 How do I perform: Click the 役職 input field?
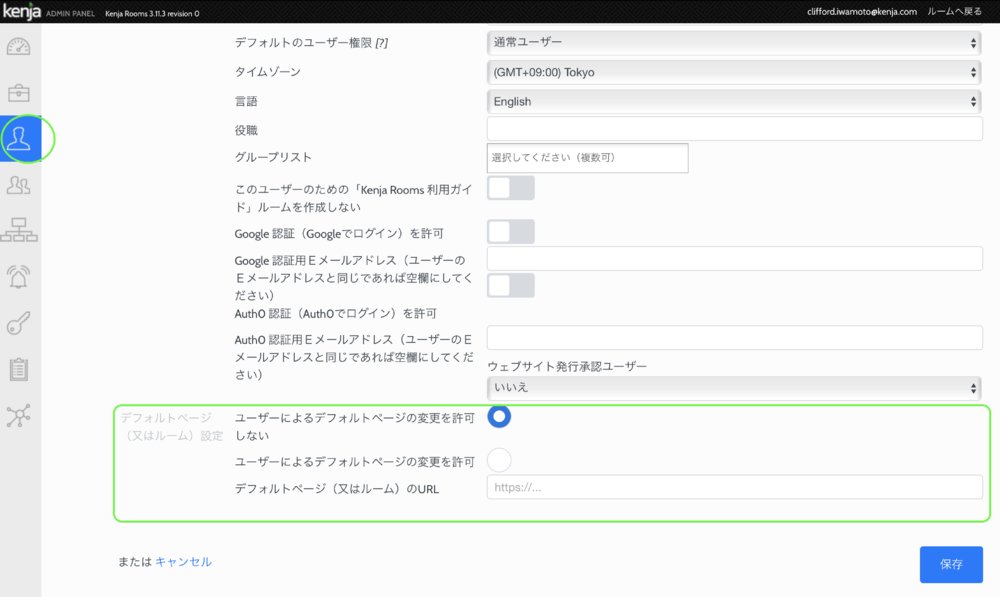pyautogui.click(x=735, y=128)
